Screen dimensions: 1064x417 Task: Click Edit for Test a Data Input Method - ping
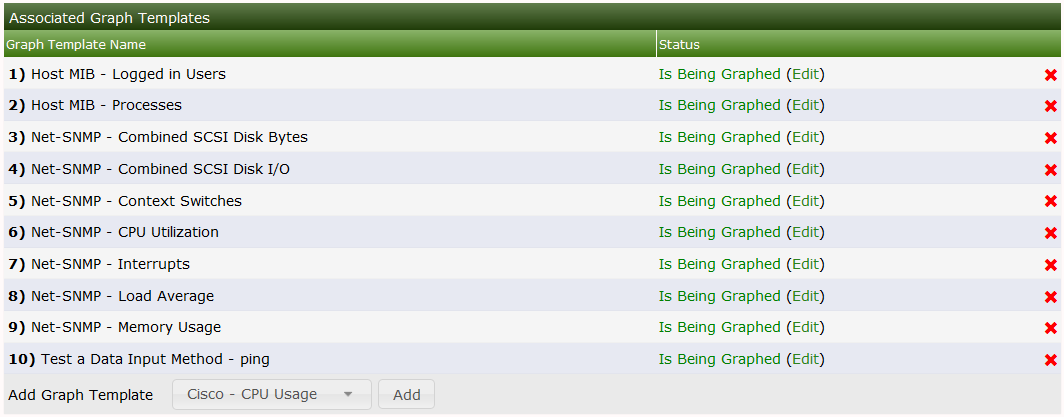point(805,359)
